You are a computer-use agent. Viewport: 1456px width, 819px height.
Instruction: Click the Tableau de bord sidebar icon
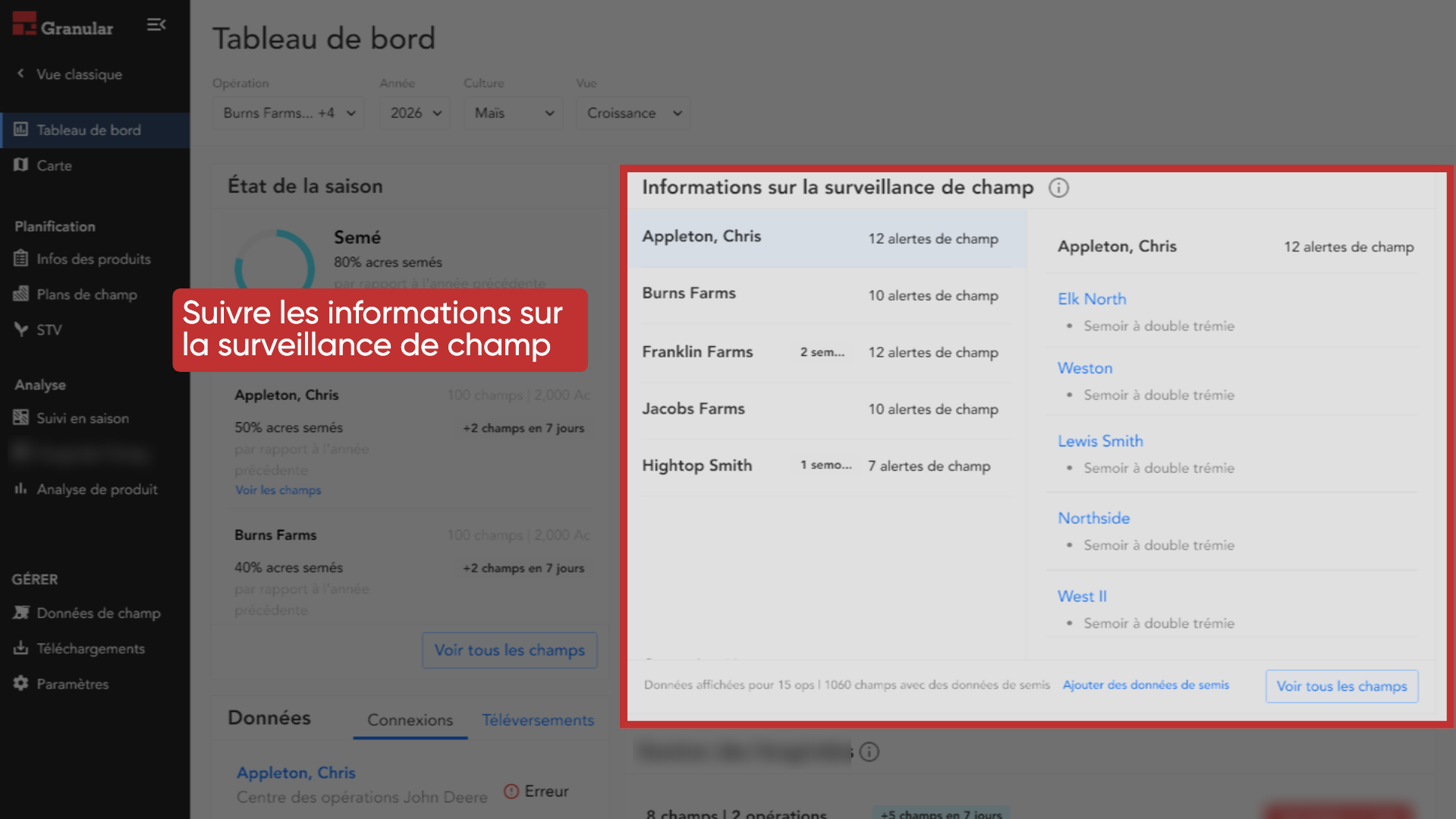coord(21,130)
